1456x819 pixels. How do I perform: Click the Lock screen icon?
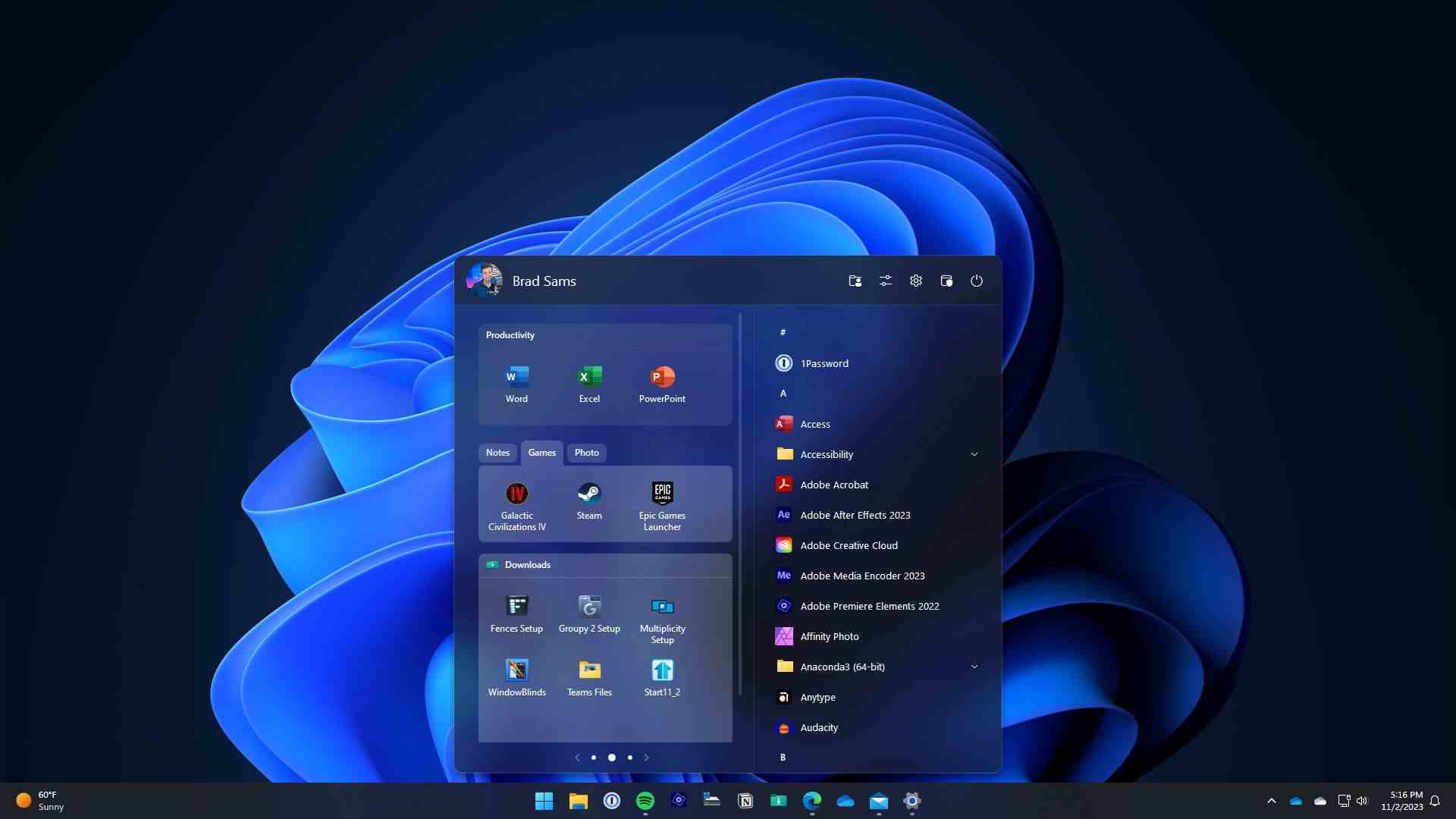pos(945,280)
